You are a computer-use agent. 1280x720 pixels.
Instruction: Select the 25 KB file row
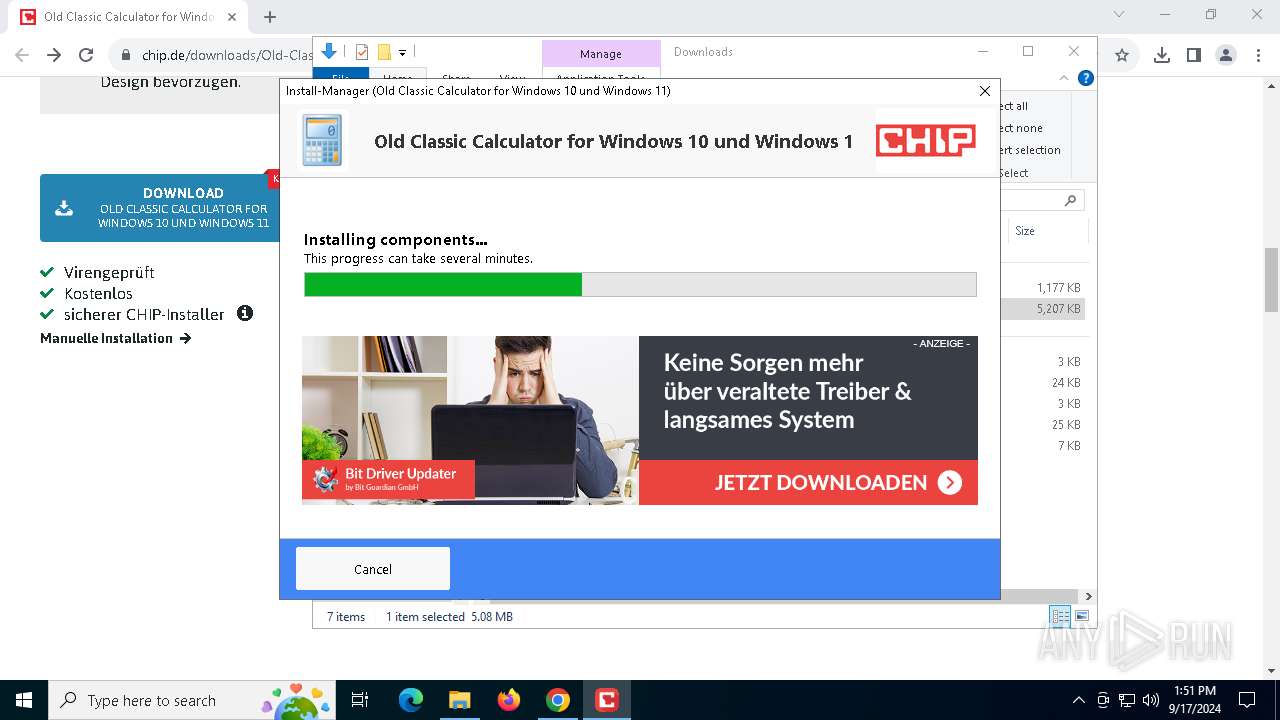pyautogui.click(x=1043, y=425)
